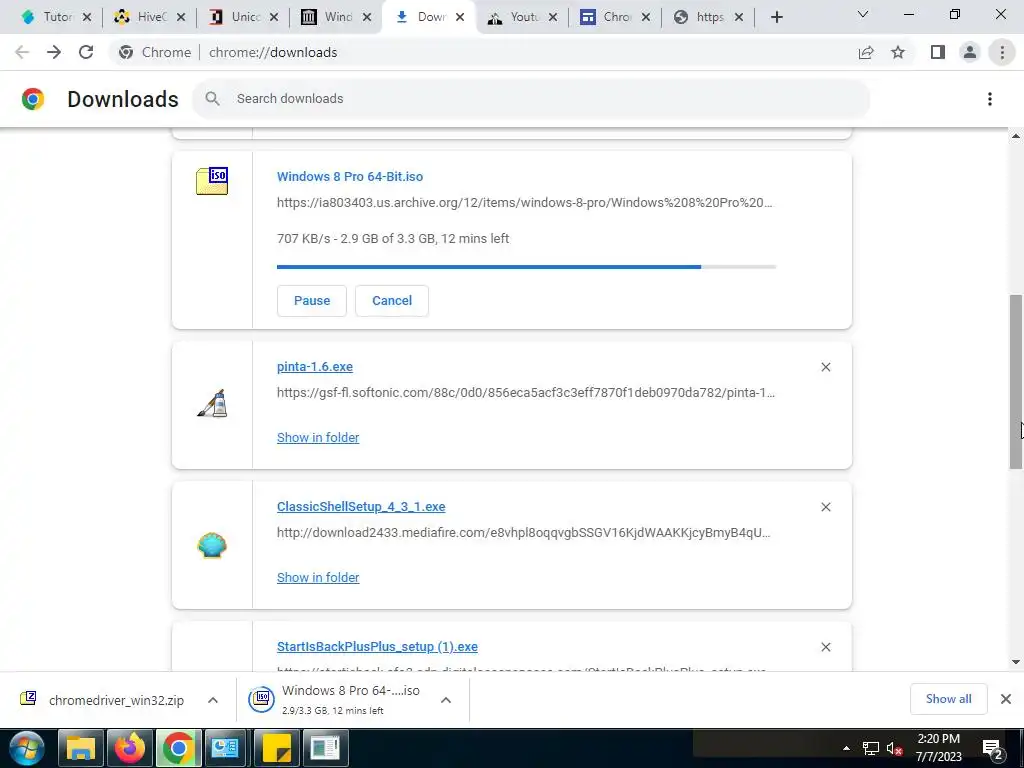Toggle the browser side panel icon
This screenshot has width=1024, height=768.
click(938, 52)
